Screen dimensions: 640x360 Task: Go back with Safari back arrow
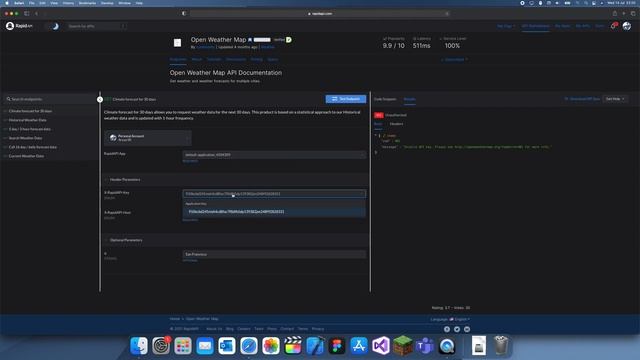(x=36, y=13)
